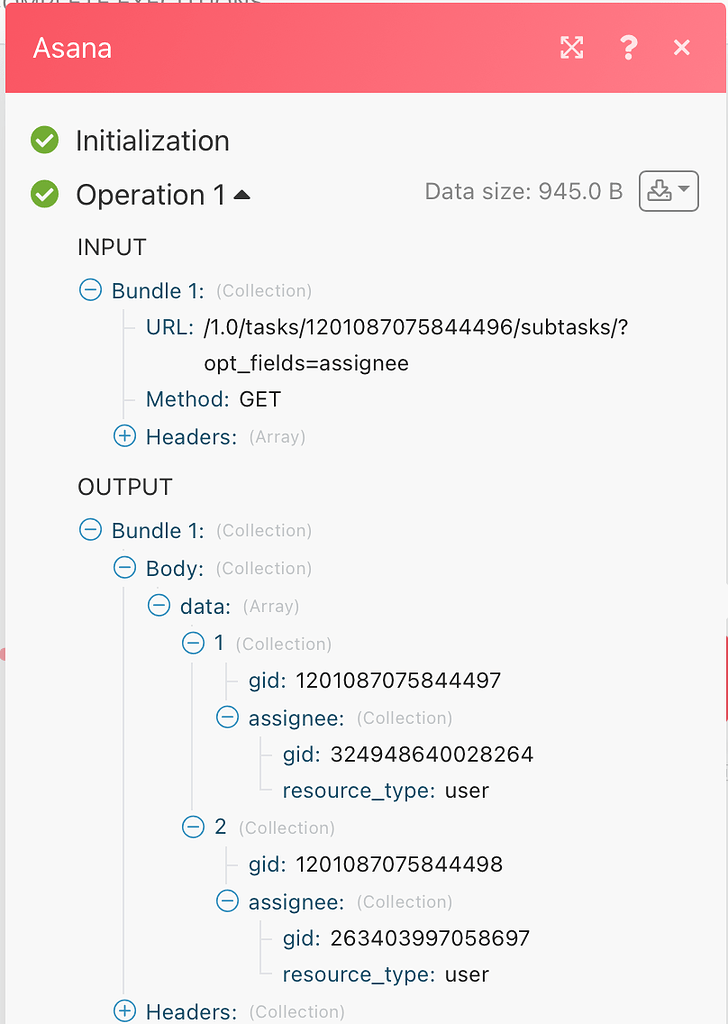The width and height of the screenshot is (728, 1024).
Task: Collapse collection 2 in the data array
Action: (x=193, y=827)
